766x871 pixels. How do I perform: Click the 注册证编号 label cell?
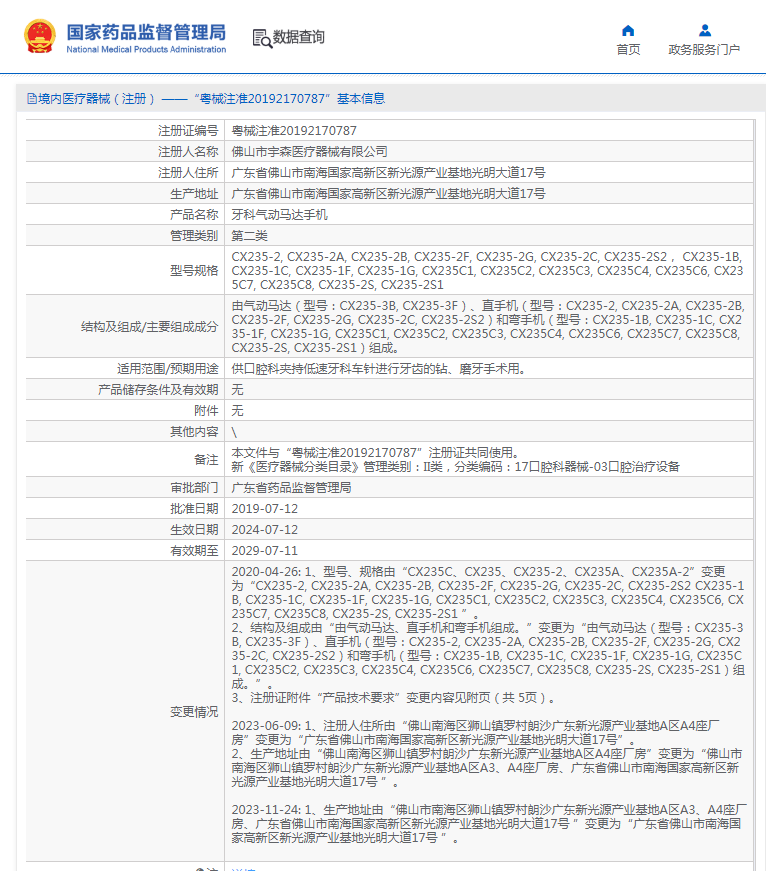(x=125, y=131)
